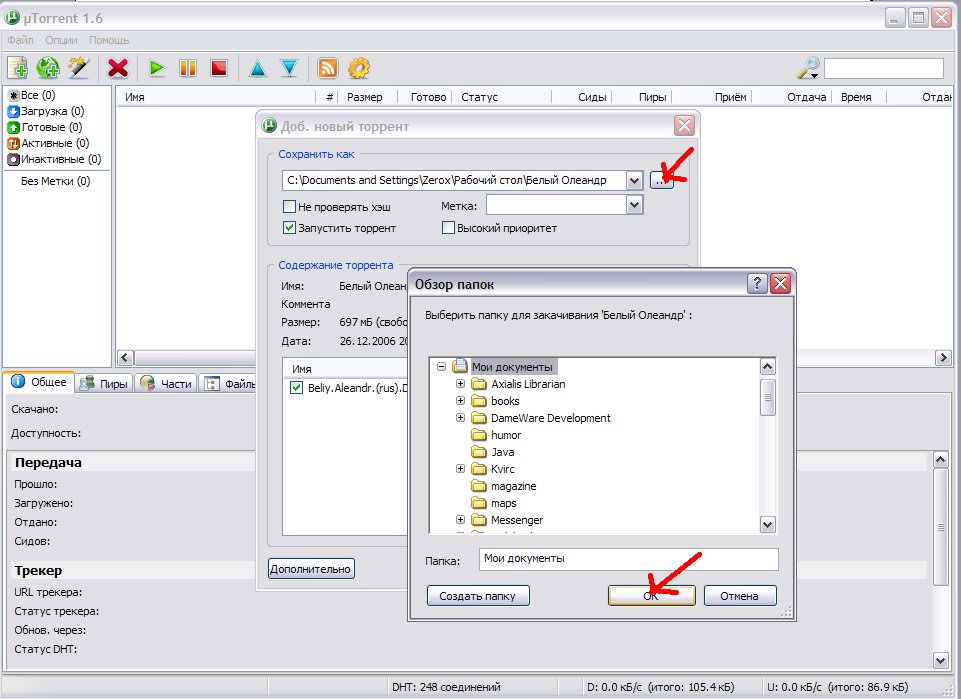This screenshot has height=699, width=961.
Task: Switch to the Общее tab
Action: [39, 382]
